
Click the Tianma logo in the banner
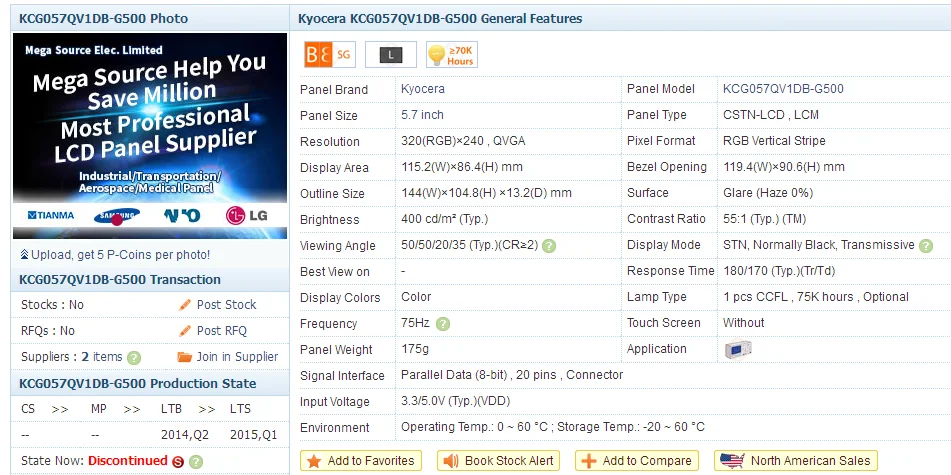pos(51,215)
